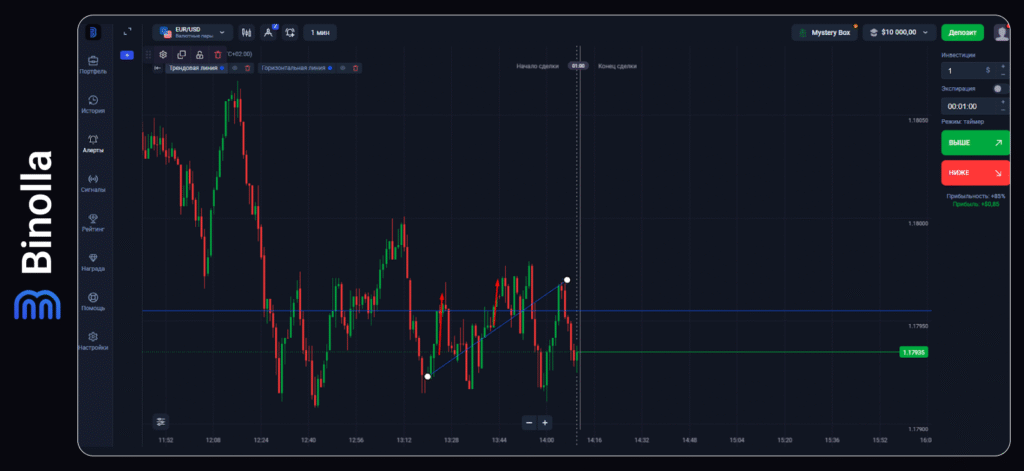The height and width of the screenshot is (471, 1024).
Task: Click the Инвестиции amount input field
Action: 965,71
